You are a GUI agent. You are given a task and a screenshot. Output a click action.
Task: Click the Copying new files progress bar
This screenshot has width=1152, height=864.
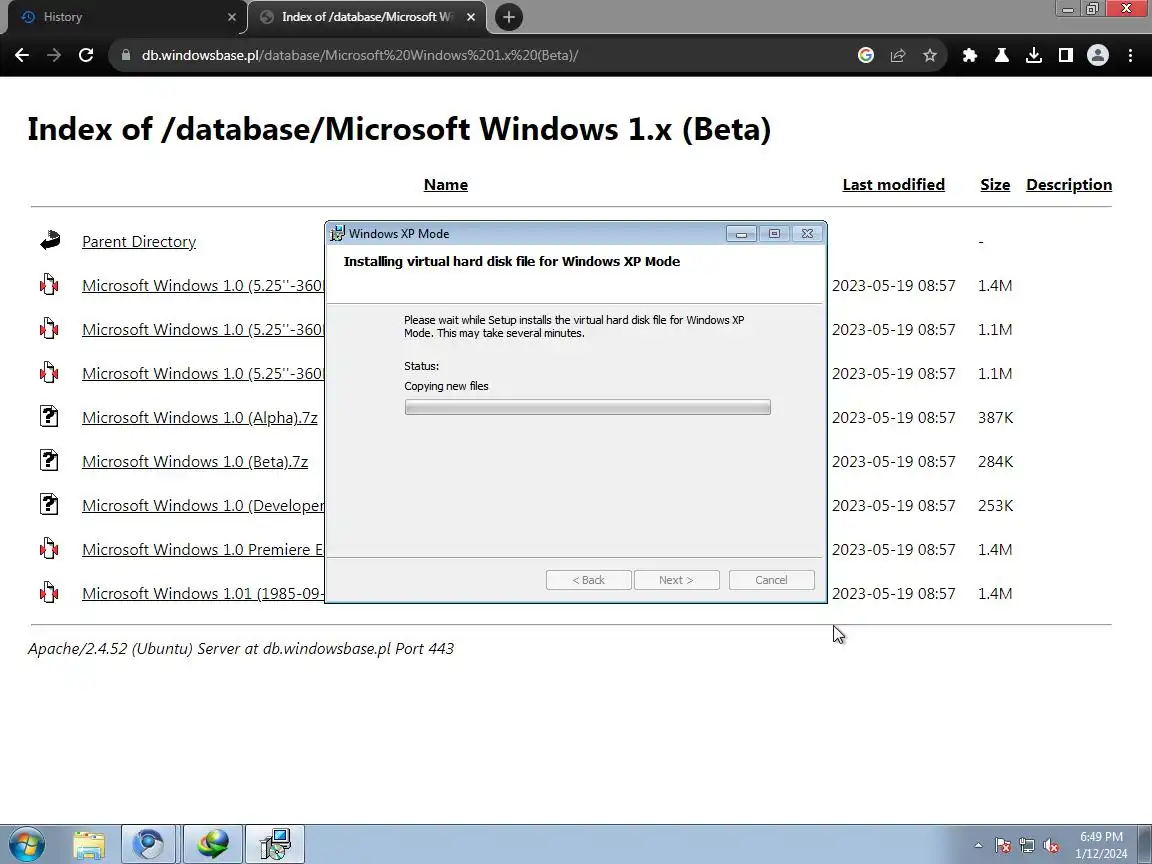(x=587, y=407)
